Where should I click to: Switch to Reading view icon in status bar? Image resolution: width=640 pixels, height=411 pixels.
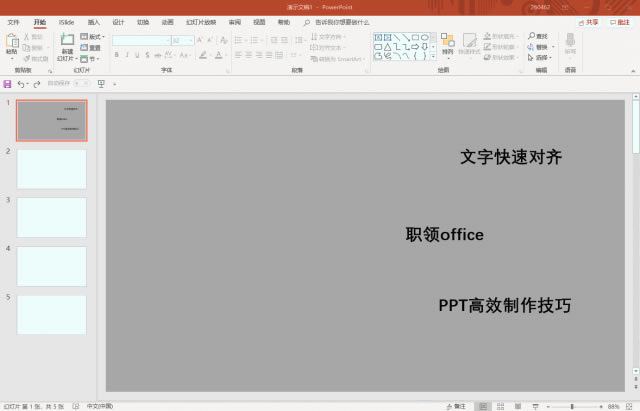518,406
